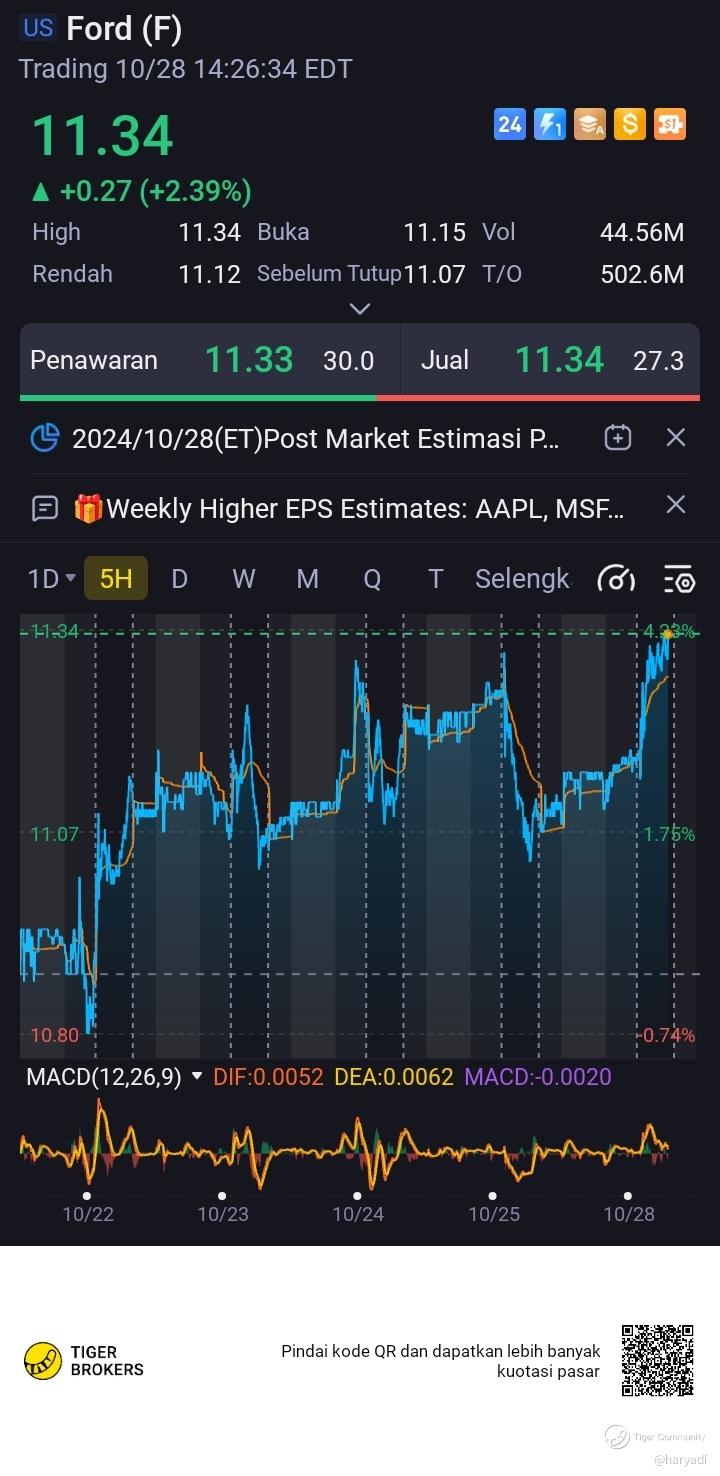Tap the yellow latest price dot on chart
Image resolution: width=720 pixels, height=1476 pixels.
click(x=667, y=634)
